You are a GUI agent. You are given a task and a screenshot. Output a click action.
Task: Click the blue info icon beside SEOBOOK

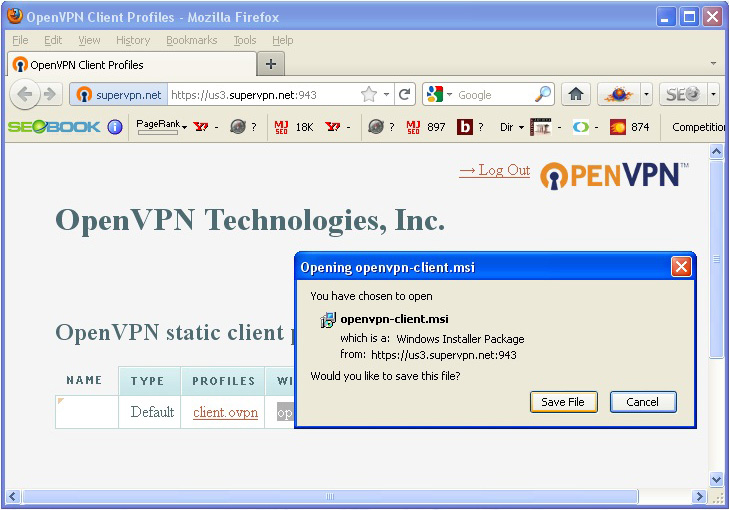(115, 126)
